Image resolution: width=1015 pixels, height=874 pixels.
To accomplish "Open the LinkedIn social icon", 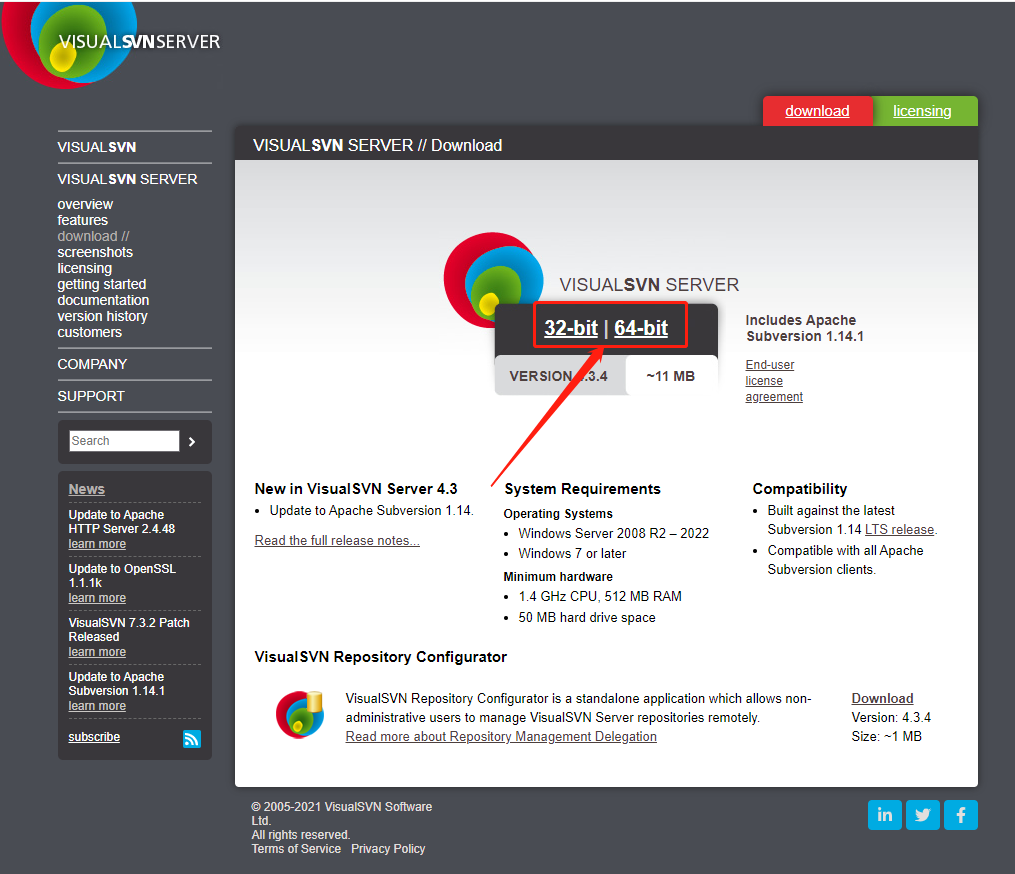I will 884,814.
